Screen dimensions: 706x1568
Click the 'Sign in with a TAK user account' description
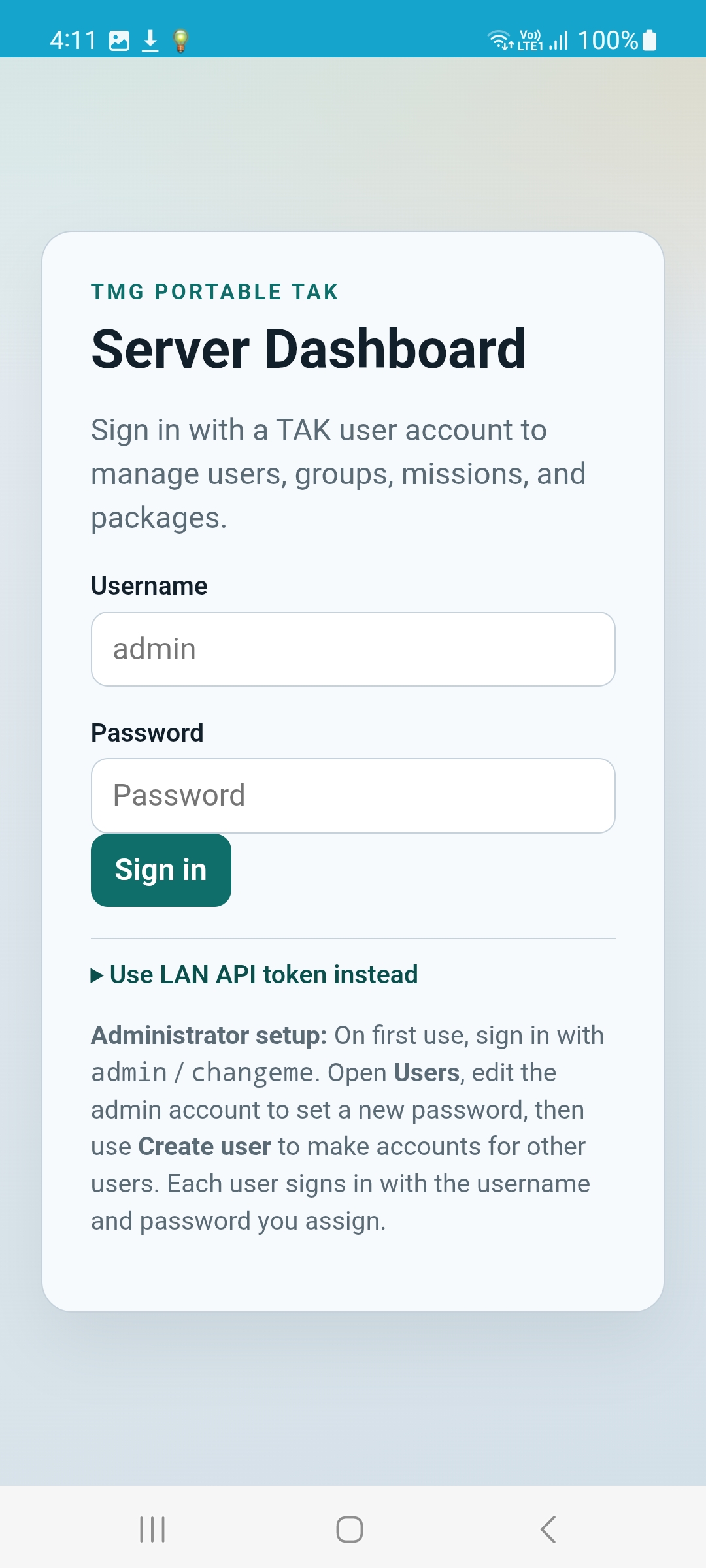coord(339,474)
